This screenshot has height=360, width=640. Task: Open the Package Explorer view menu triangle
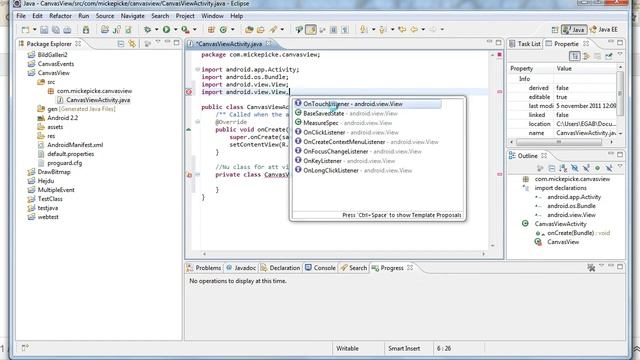pyautogui.click(x=158, y=42)
